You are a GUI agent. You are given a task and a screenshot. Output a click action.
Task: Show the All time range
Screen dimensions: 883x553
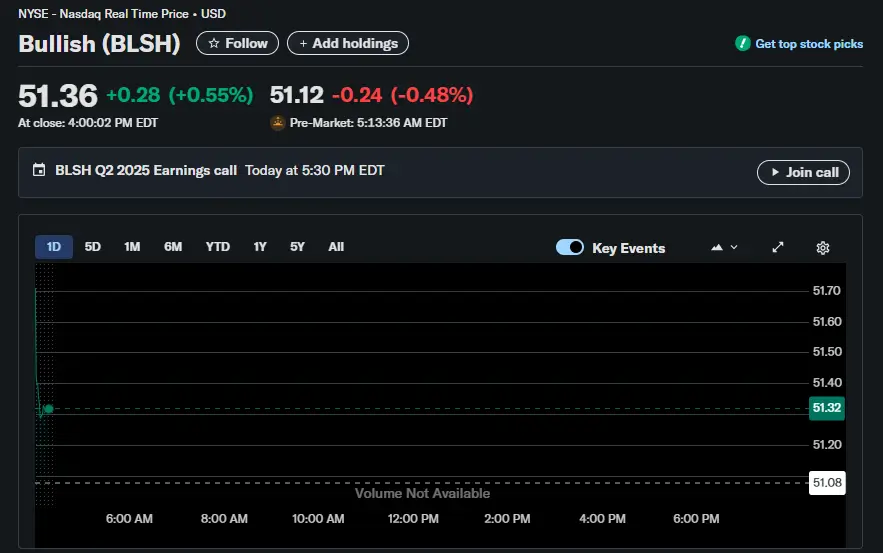pos(336,247)
